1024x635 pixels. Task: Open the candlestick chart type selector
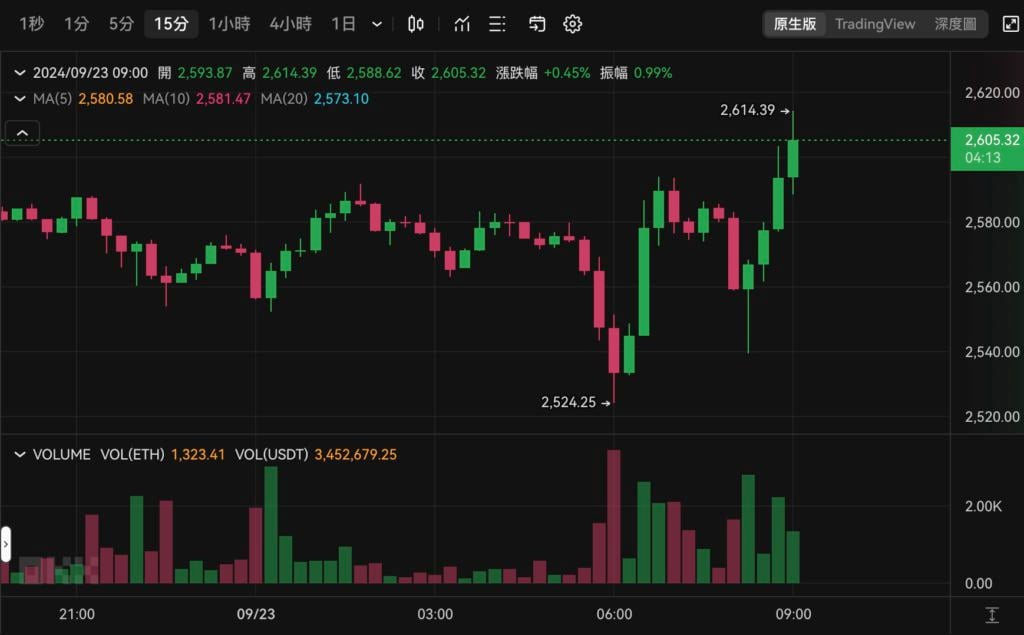416,24
